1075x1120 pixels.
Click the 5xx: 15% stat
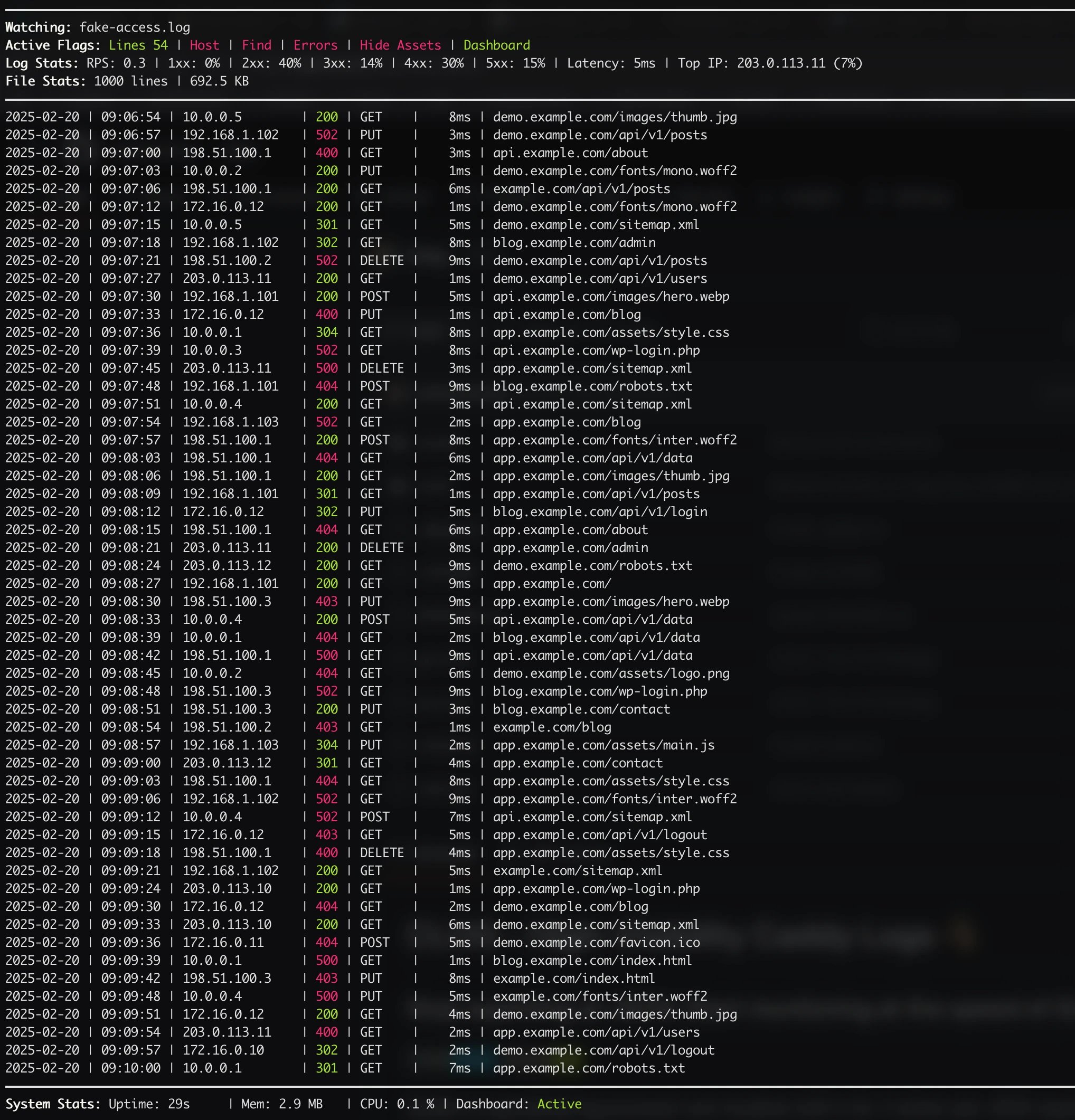point(515,63)
